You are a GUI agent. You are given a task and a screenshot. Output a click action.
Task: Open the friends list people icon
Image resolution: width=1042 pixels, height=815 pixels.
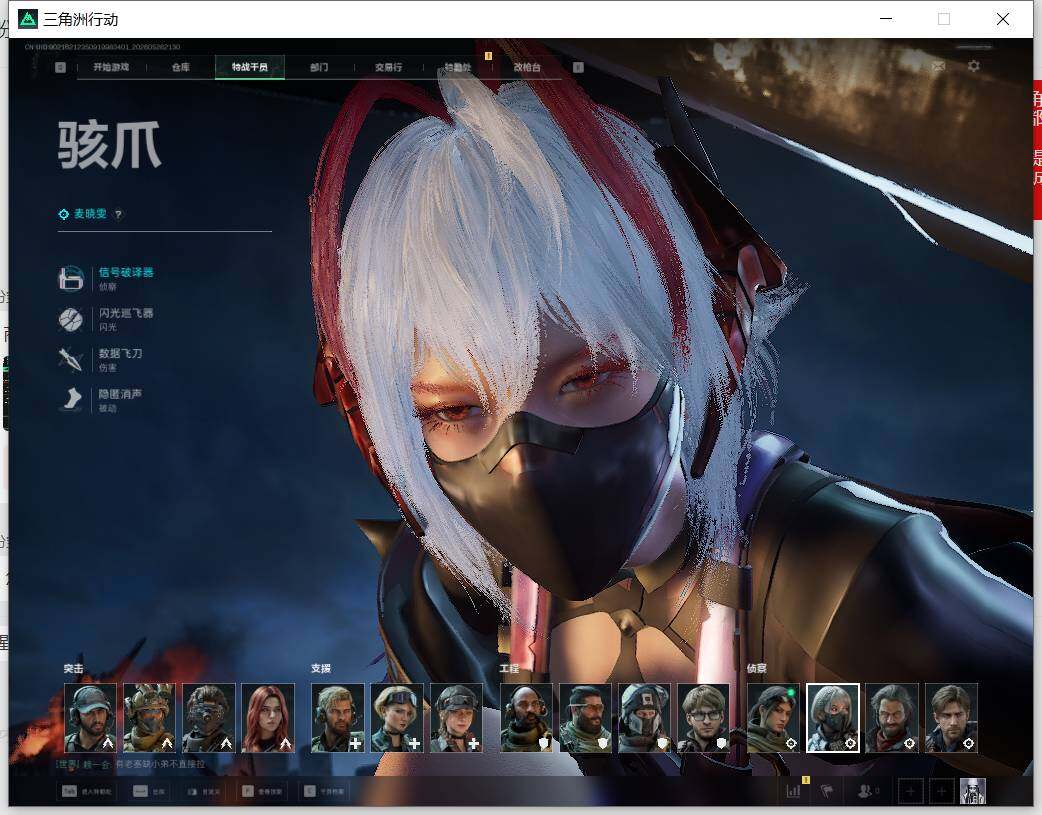click(866, 791)
